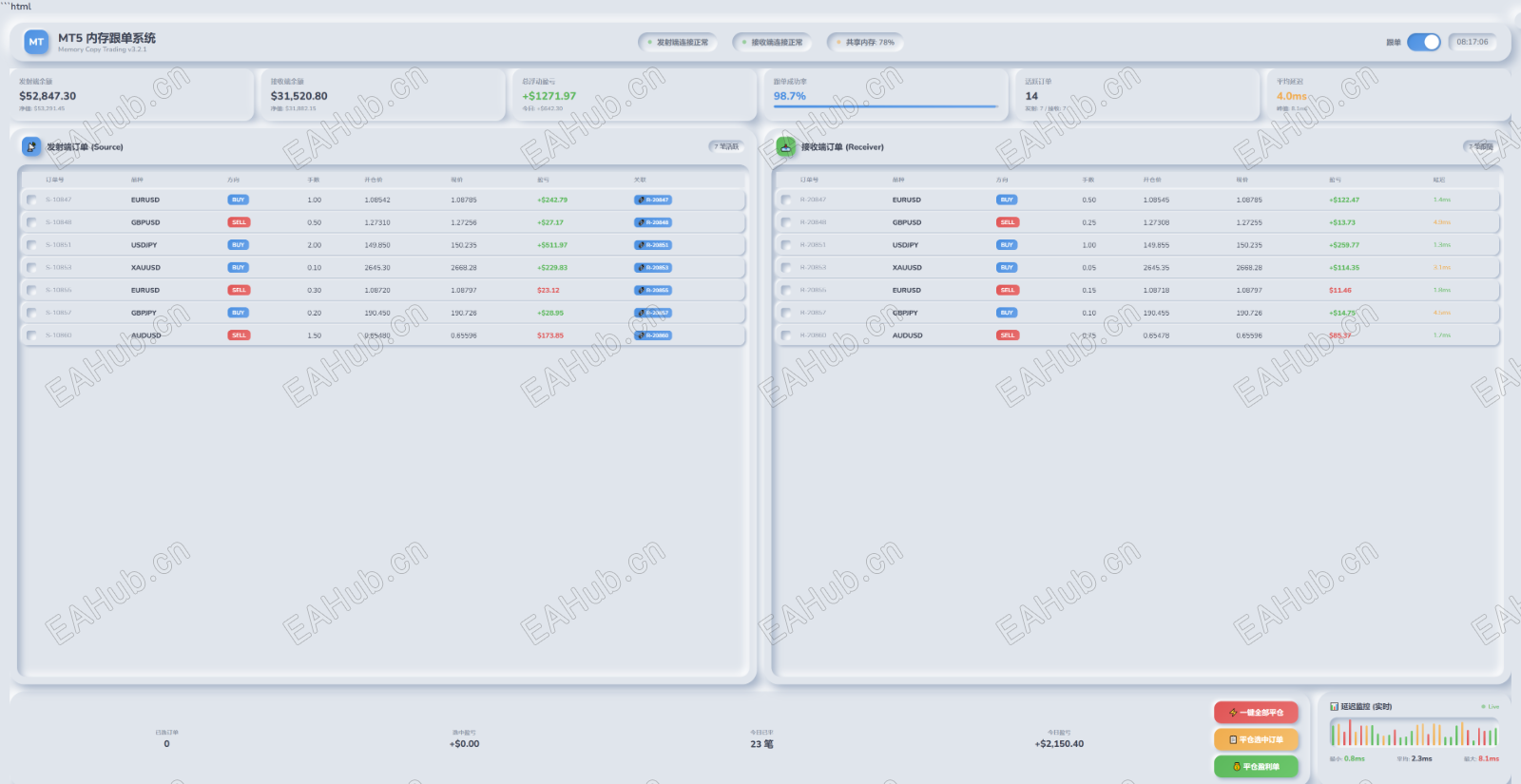
Task: Click the green close-profitable-orders button
Action: coord(1256,766)
